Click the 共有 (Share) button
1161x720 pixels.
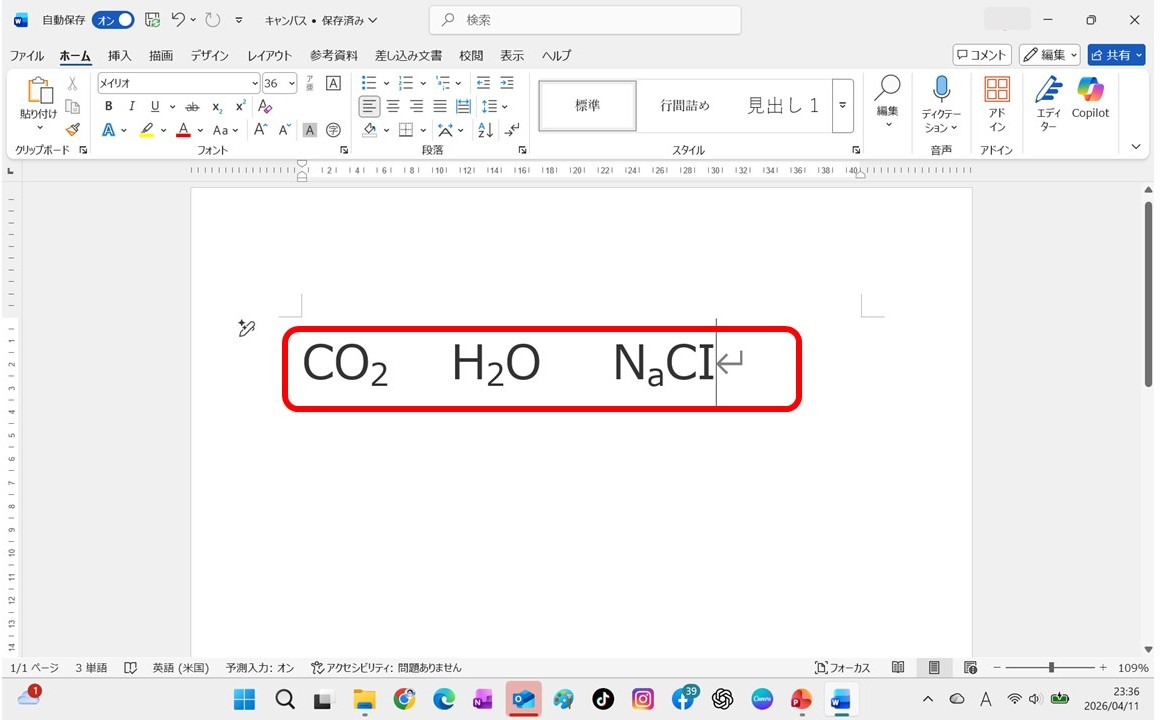[1116, 55]
